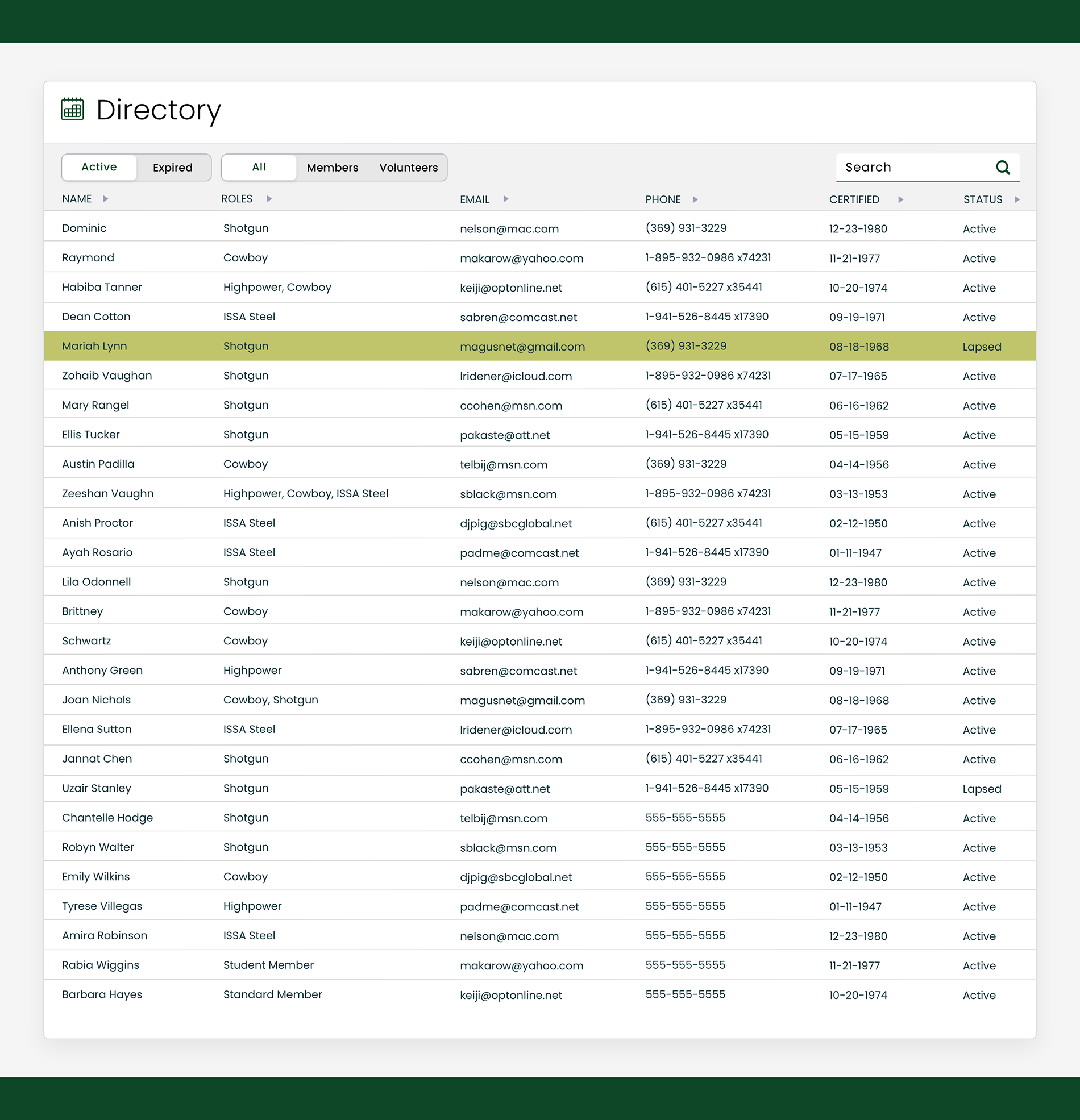Switch to the Volunteers tab
This screenshot has height=1120, width=1080.
[x=409, y=168]
